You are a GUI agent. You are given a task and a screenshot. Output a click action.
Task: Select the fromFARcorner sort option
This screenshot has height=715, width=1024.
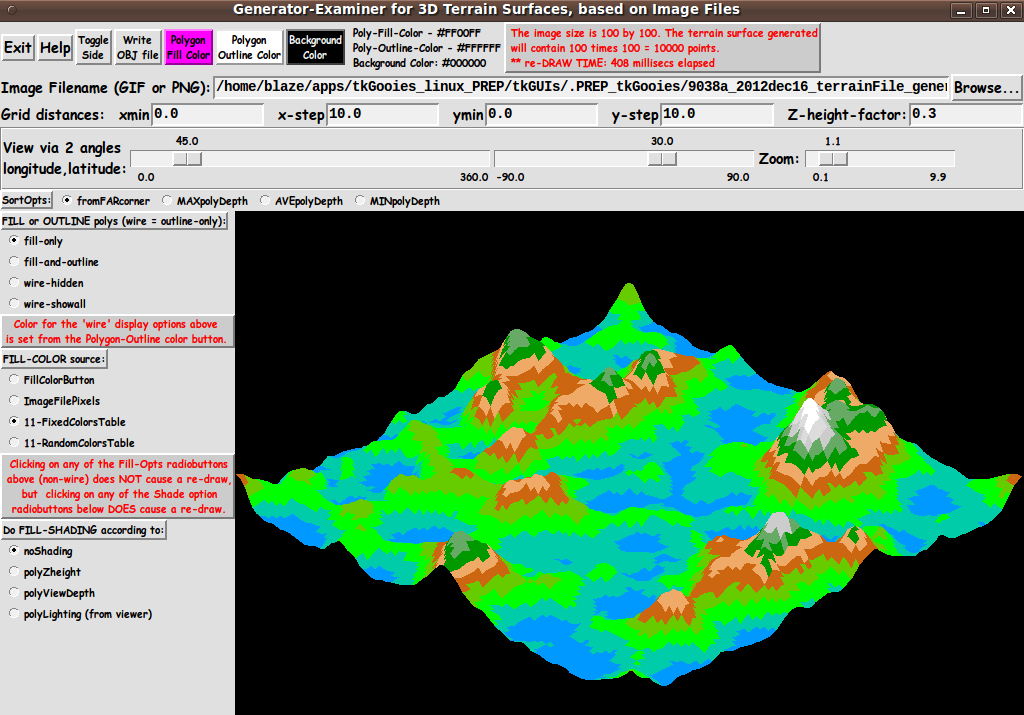pos(106,201)
